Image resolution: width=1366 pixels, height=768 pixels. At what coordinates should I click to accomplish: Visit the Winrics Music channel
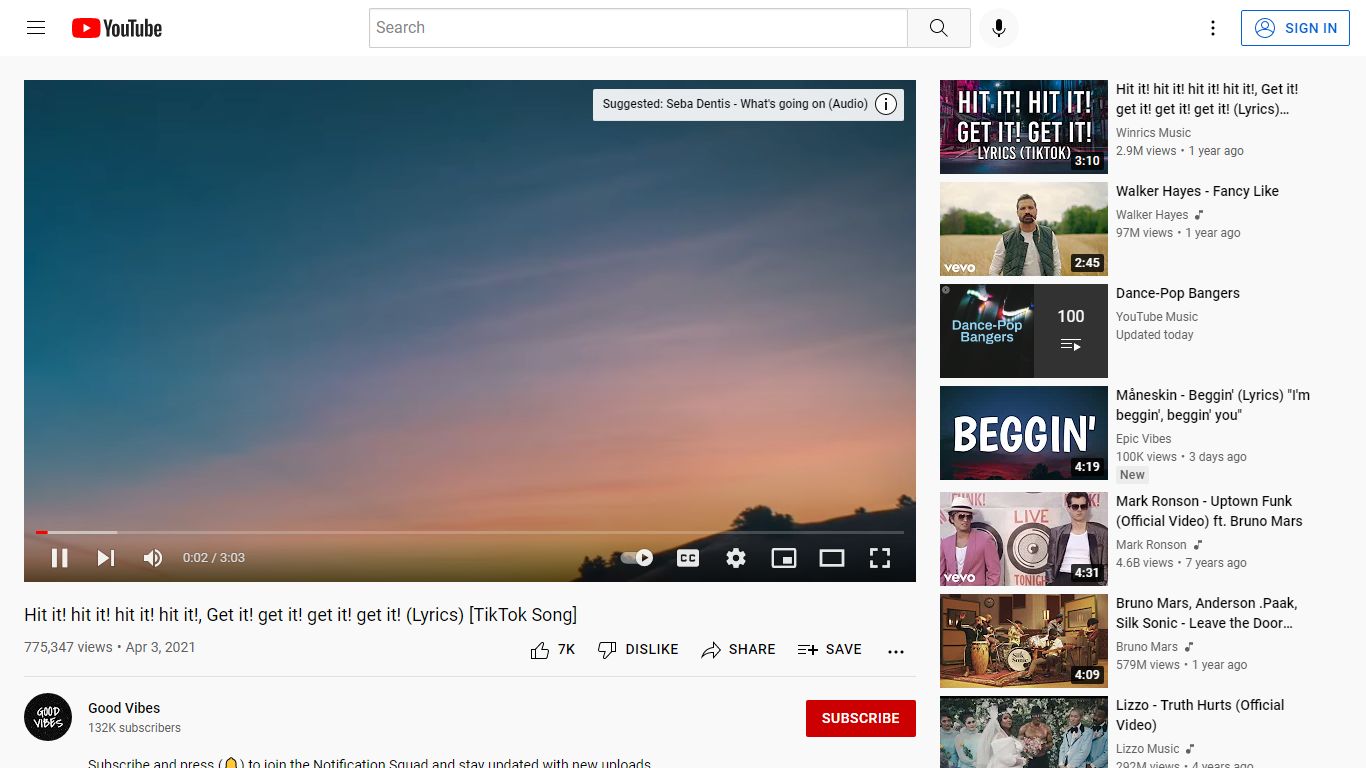pos(1153,133)
